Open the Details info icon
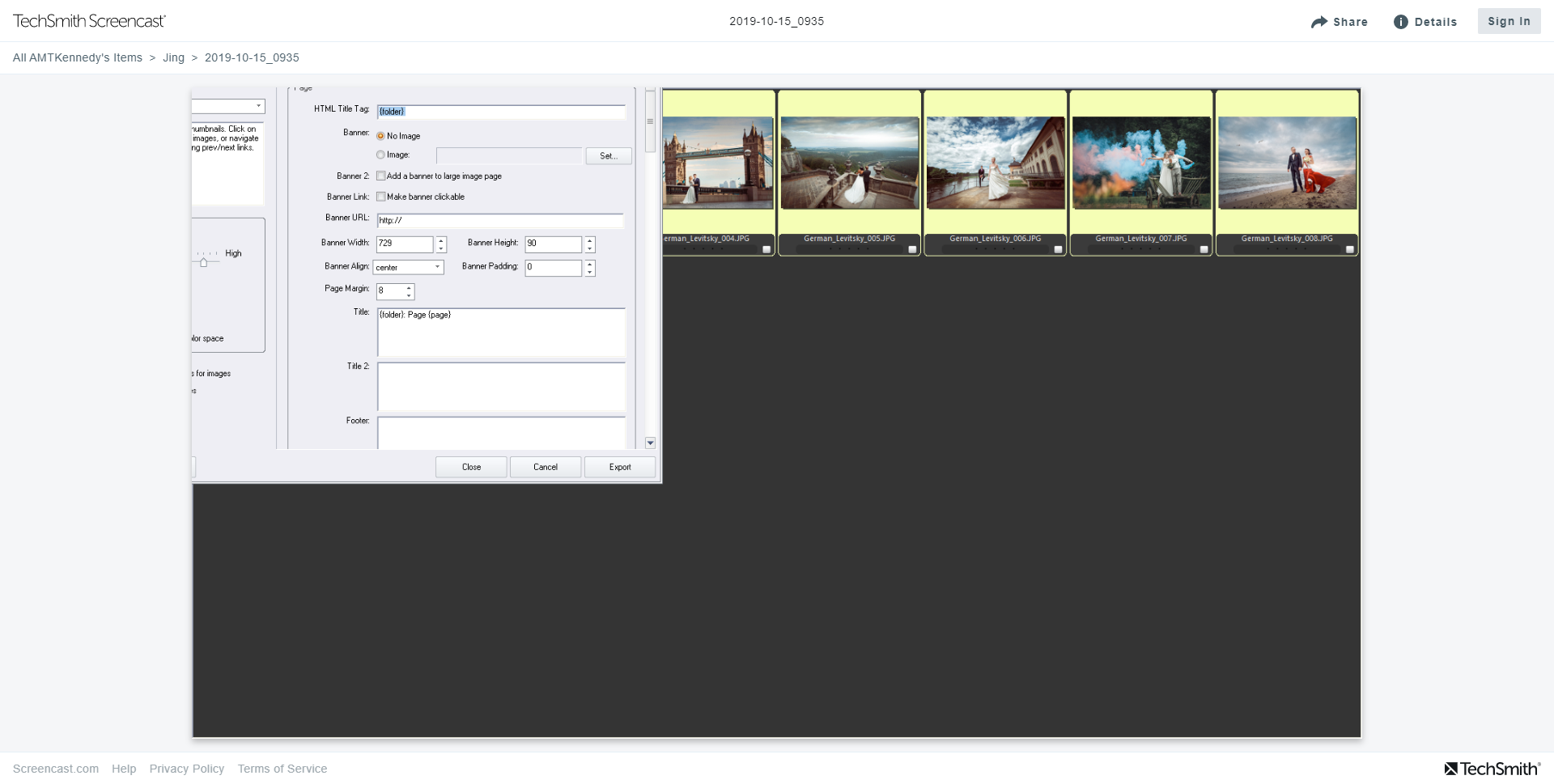1554x784 pixels. pos(1400,22)
